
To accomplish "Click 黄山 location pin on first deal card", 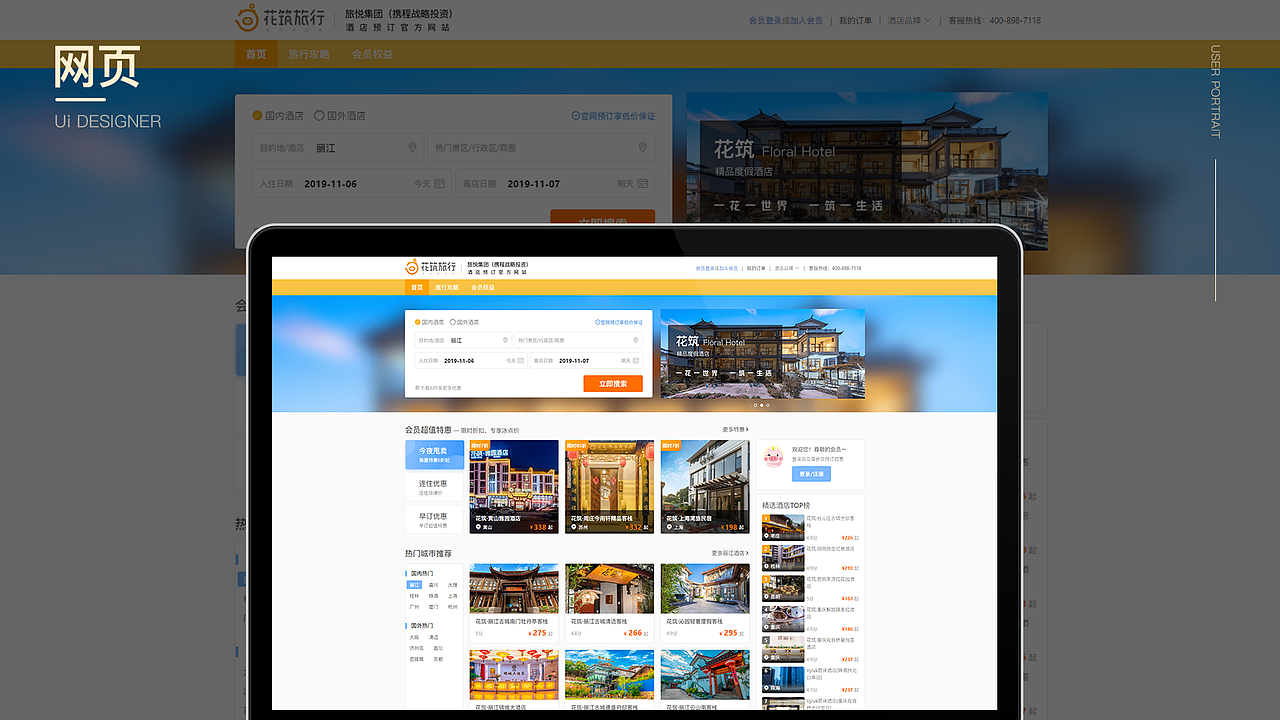I will 478,527.
